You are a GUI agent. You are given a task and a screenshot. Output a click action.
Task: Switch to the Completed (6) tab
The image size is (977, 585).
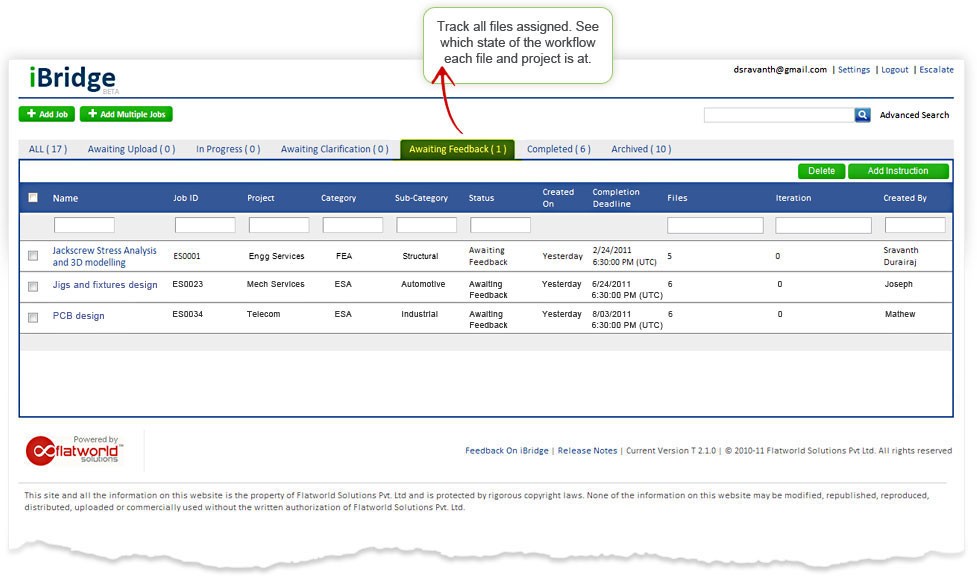[x=558, y=149]
